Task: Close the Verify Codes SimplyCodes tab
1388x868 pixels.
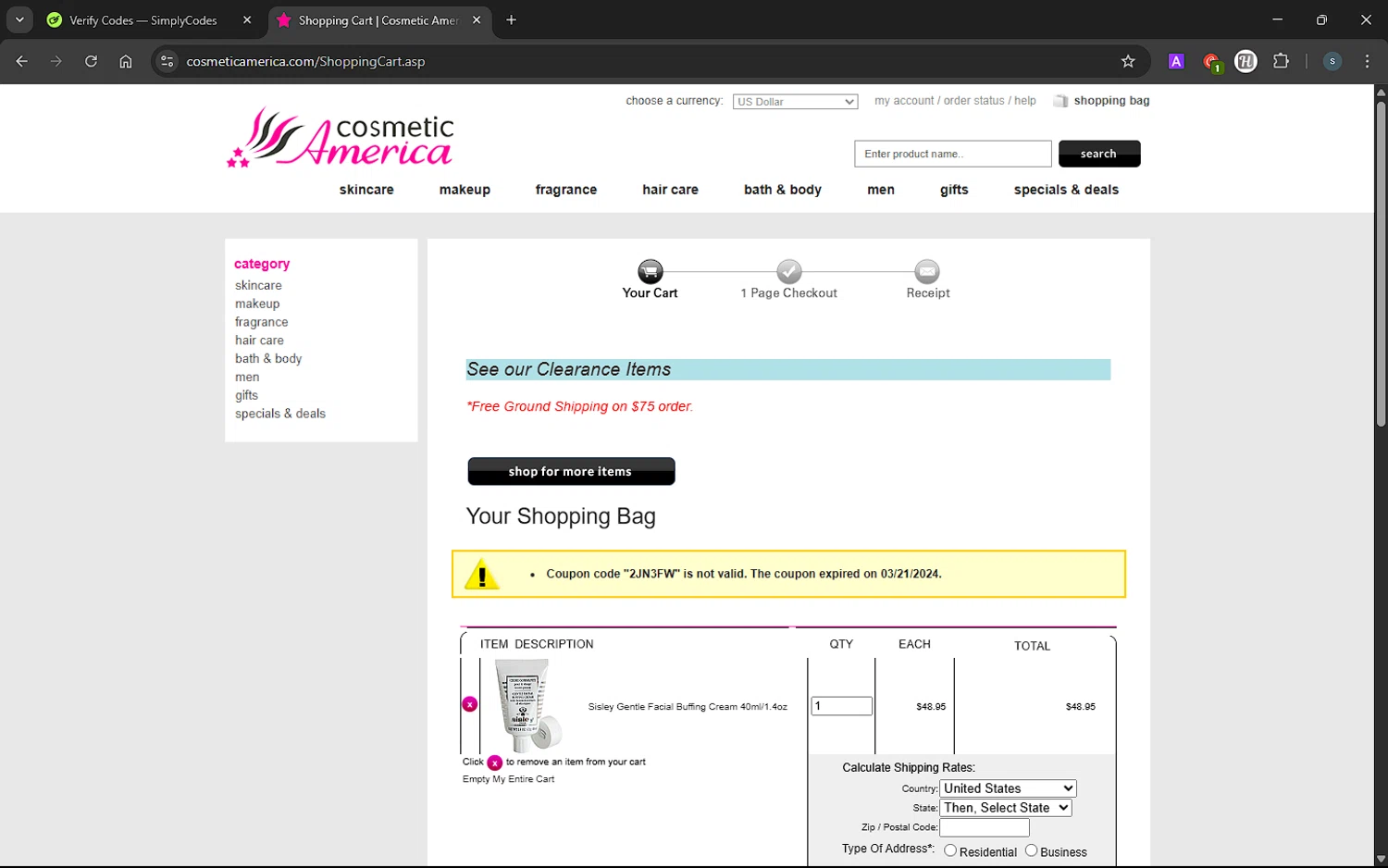Action: 247,19
